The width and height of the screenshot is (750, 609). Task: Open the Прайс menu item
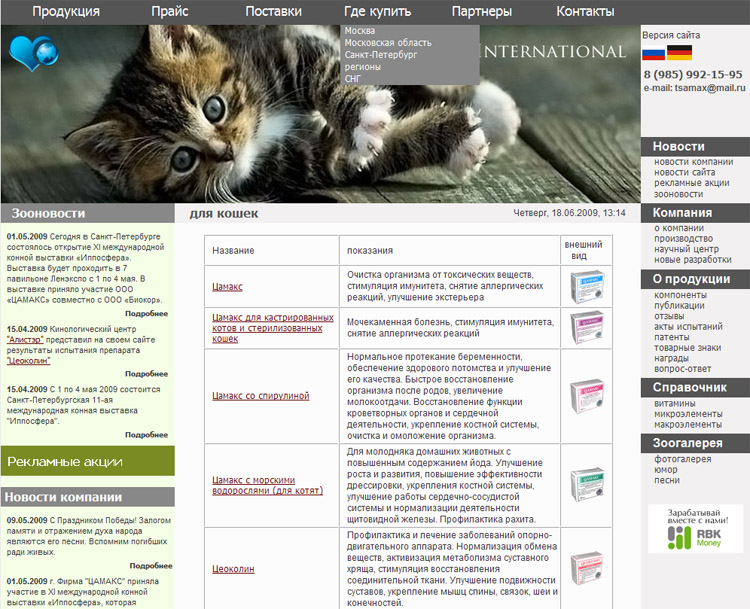[170, 11]
